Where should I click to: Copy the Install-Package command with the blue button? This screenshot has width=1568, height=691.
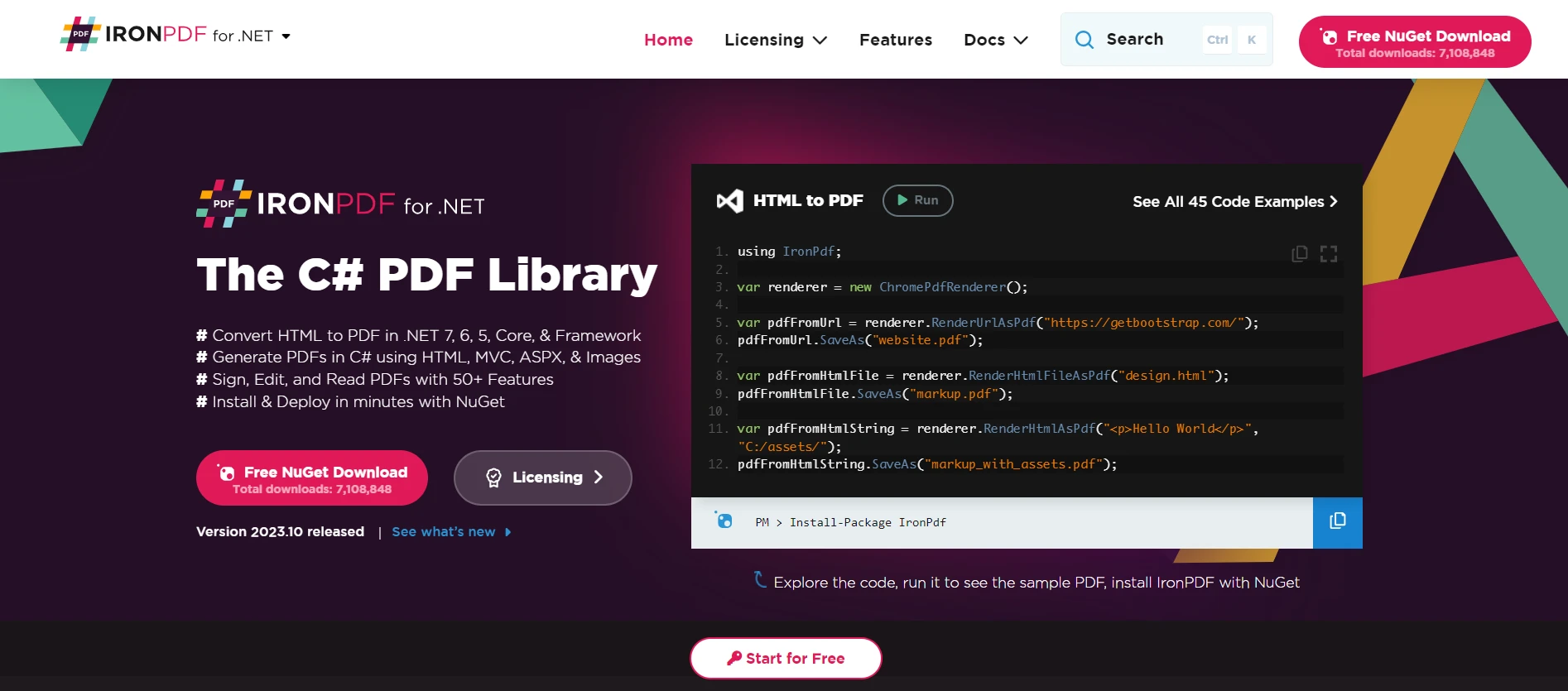point(1338,522)
